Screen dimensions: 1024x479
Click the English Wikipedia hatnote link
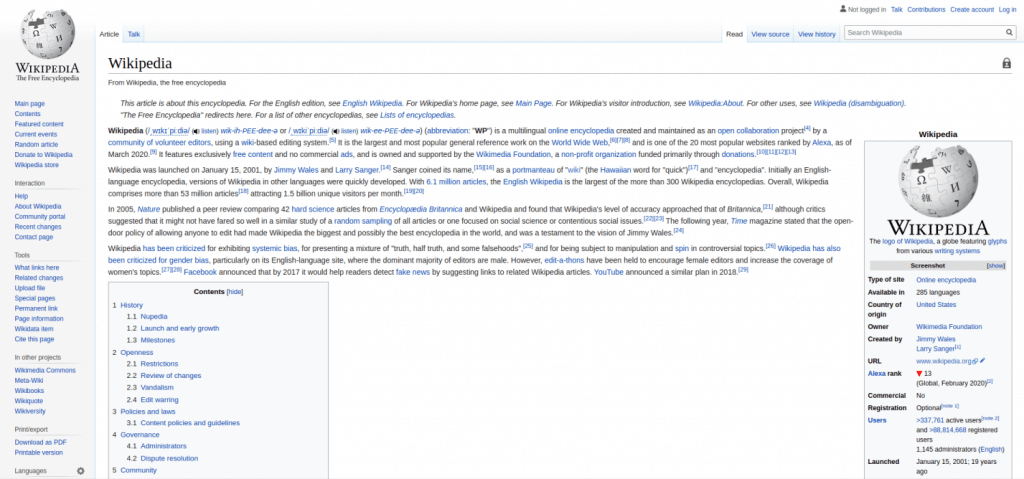[372, 103]
